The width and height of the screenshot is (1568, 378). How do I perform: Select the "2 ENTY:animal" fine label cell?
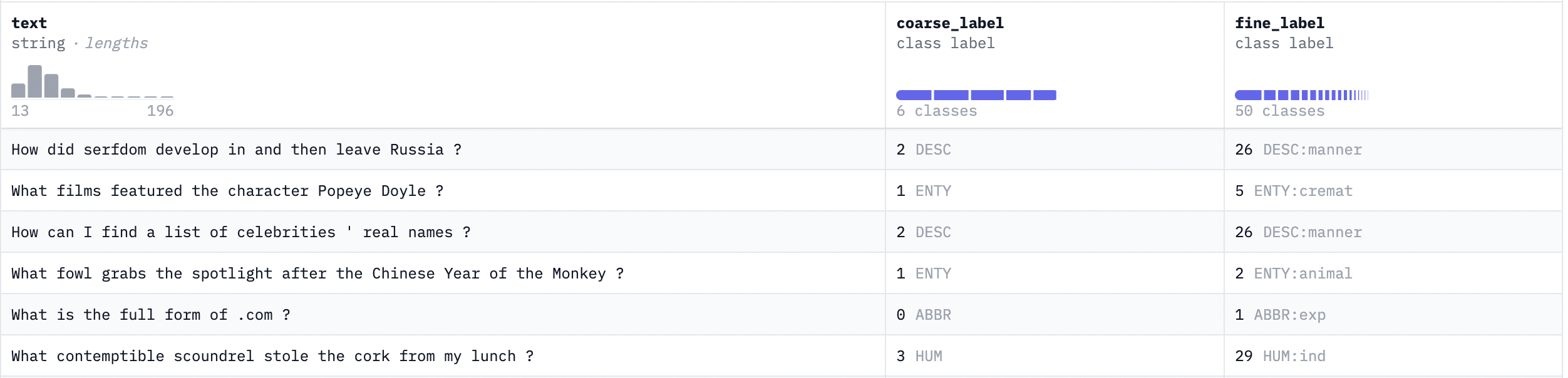pos(1293,273)
